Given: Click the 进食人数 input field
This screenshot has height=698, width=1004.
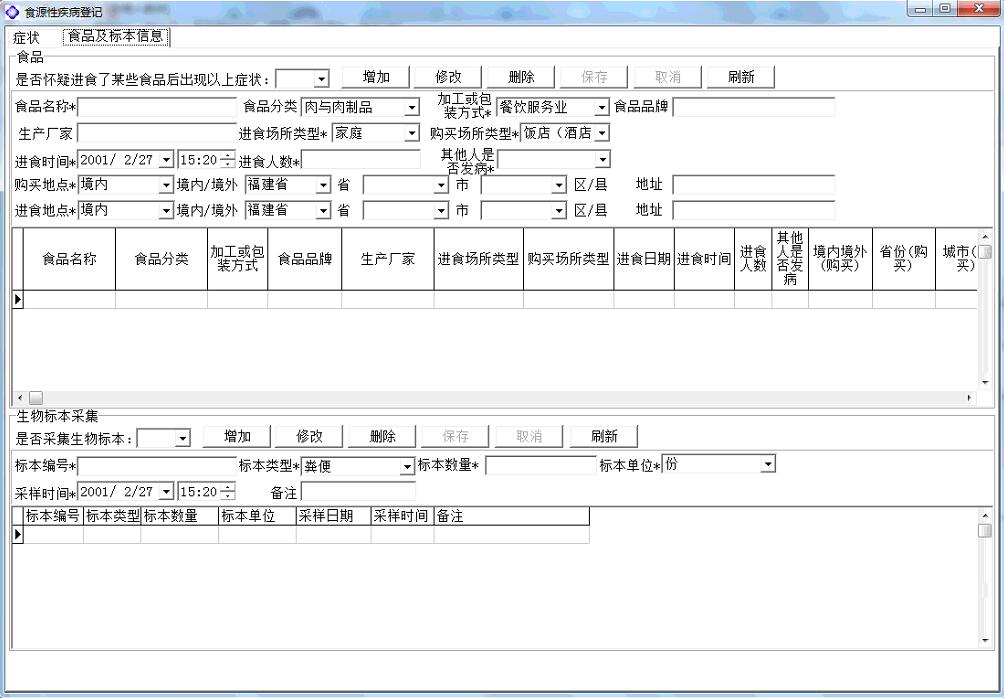Looking at the screenshot, I should pyautogui.click(x=361, y=159).
